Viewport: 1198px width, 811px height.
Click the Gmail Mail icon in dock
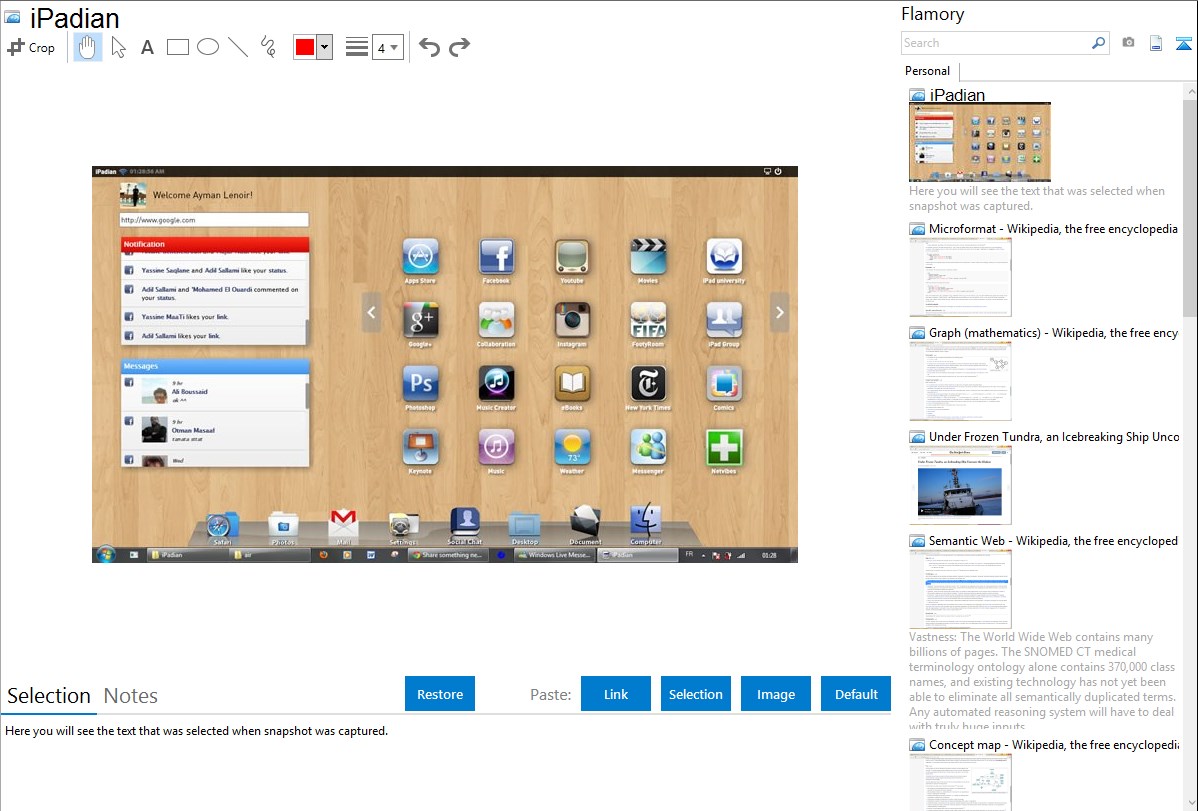point(343,523)
